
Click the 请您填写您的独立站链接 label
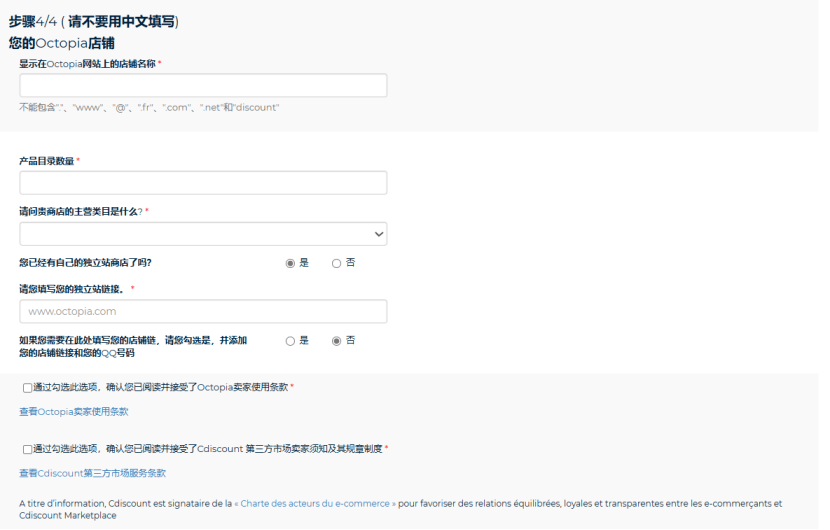(72, 289)
